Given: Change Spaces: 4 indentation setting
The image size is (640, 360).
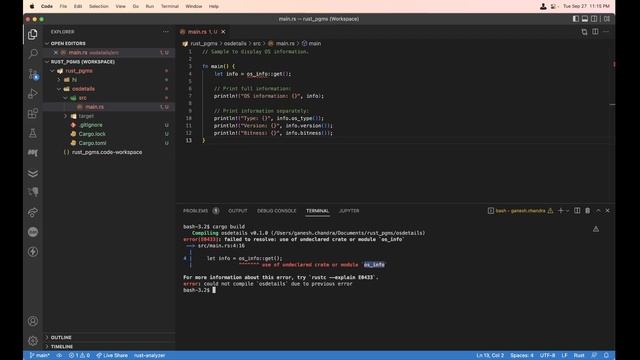Looking at the screenshot, I should pos(522,355).
